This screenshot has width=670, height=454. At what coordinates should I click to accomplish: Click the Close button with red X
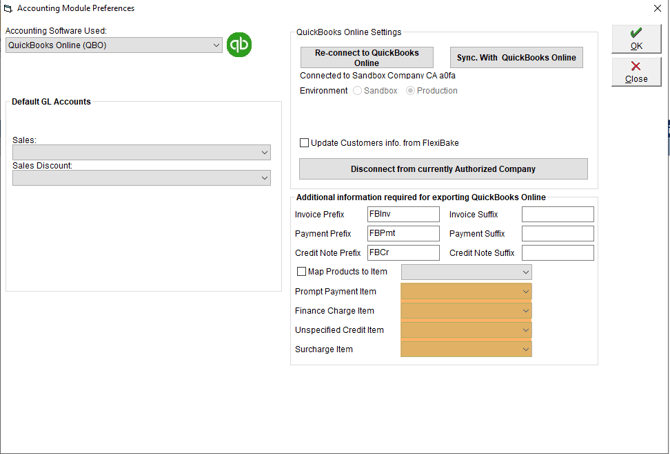(636, 72)
